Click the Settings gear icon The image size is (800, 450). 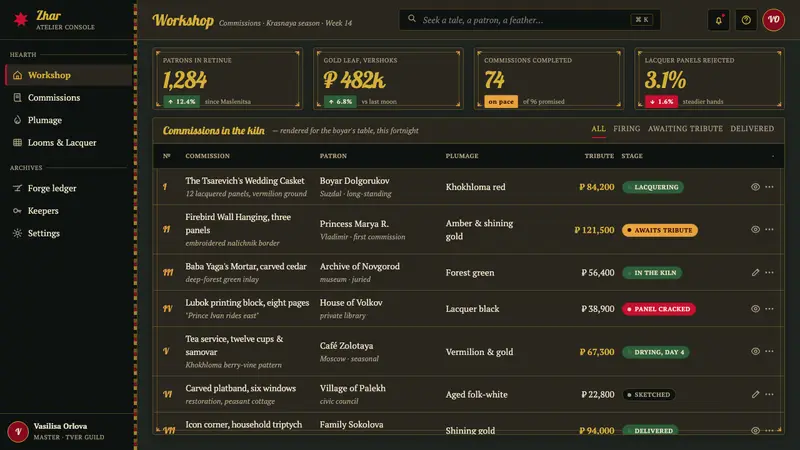point(17,233)
